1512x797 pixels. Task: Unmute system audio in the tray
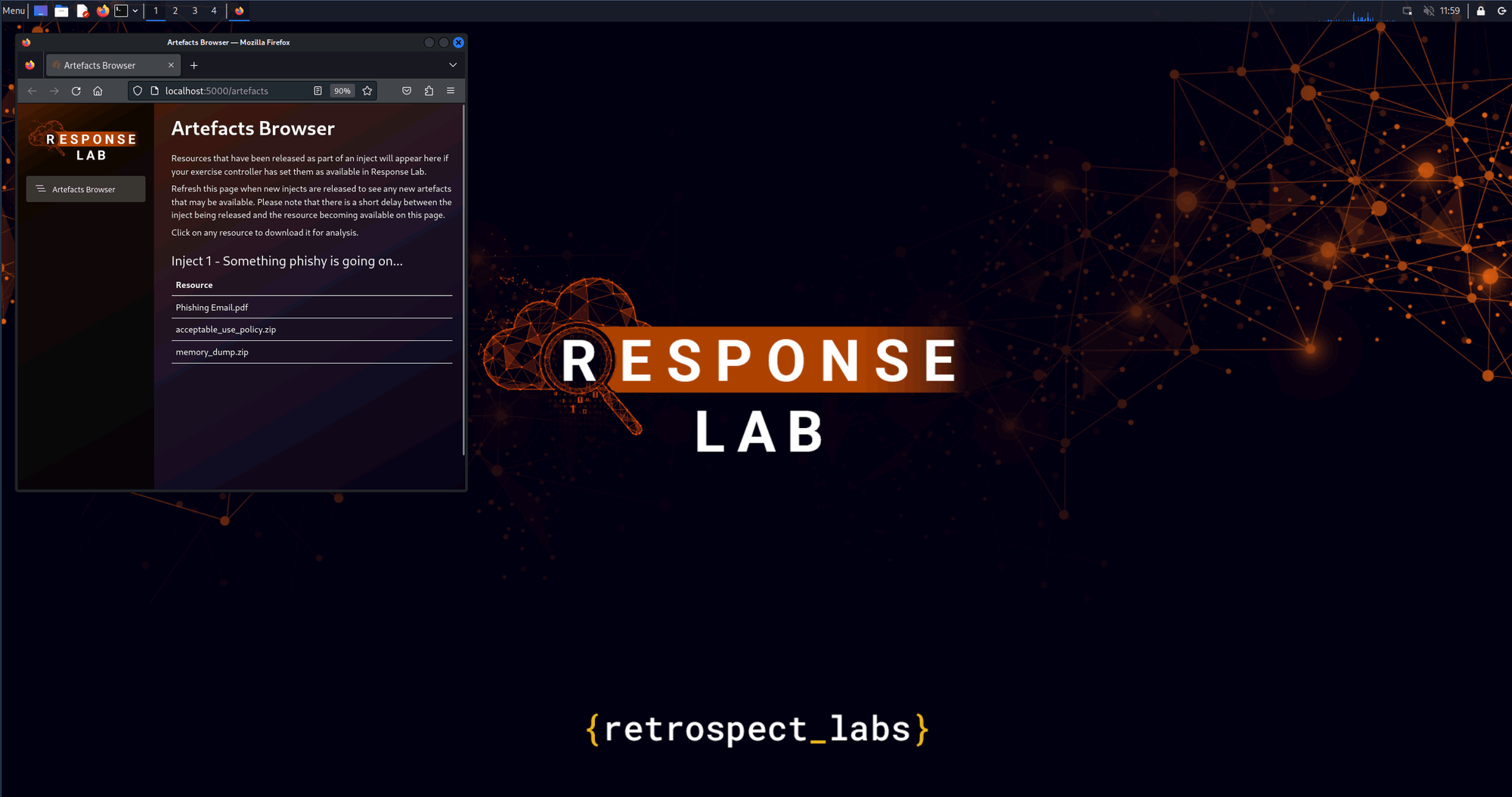coord(1430,11)
